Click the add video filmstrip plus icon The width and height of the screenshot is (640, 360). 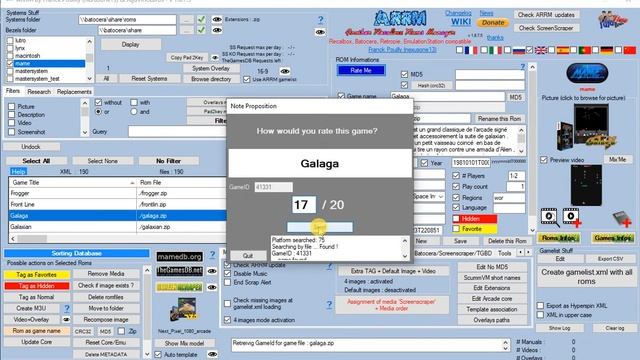[572, 217]
